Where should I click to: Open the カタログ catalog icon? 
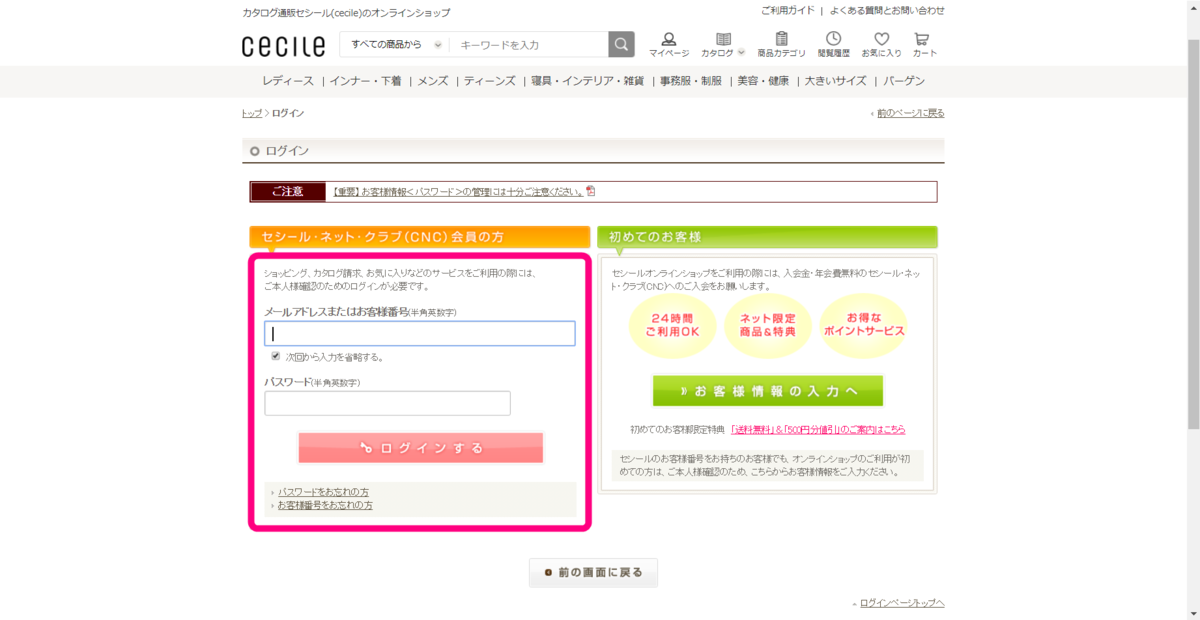tap(723, 45)
